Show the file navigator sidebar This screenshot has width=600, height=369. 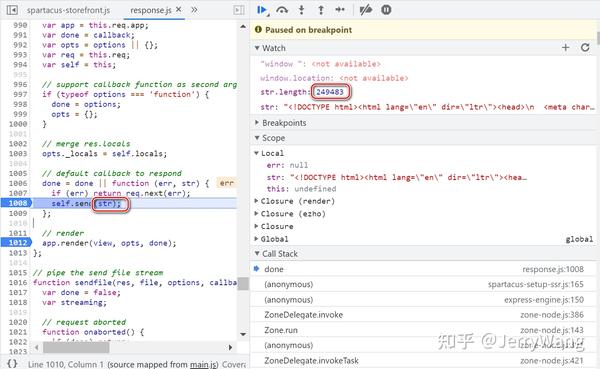pos(12,10)
